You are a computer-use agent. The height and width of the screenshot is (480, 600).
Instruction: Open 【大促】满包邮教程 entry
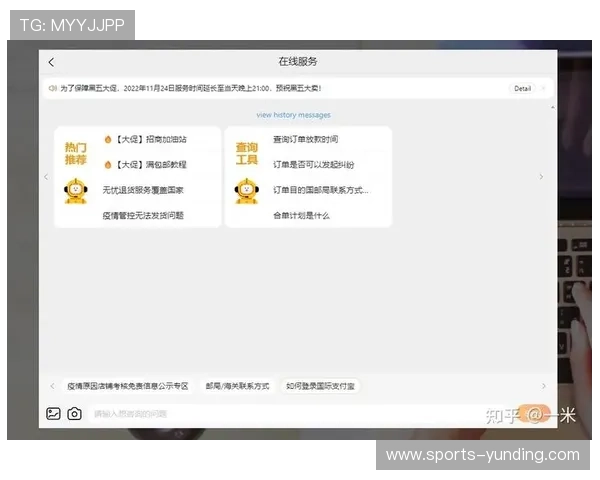click(151, 165)
